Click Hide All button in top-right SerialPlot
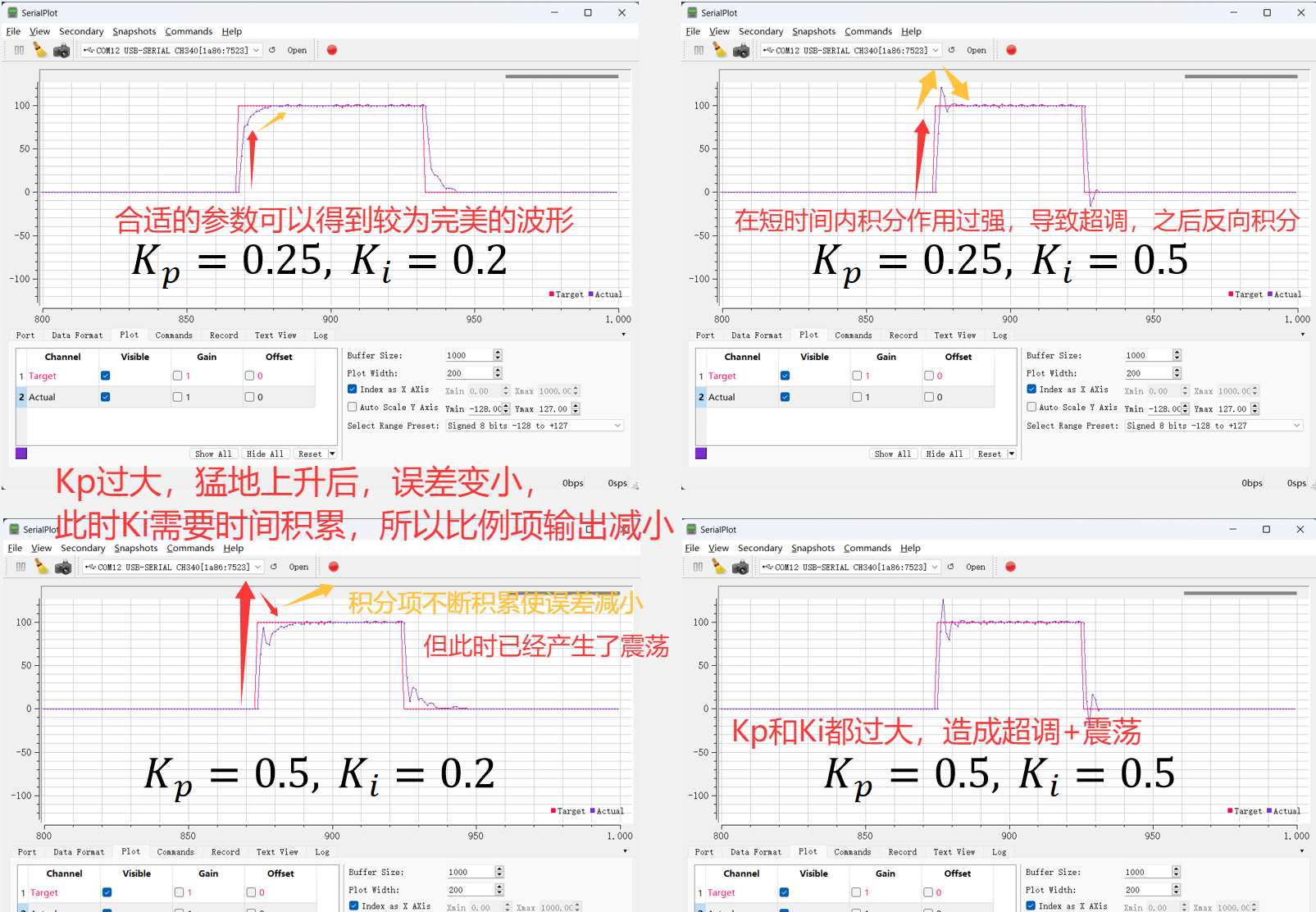1316x912 pixels. coord(945,454)
